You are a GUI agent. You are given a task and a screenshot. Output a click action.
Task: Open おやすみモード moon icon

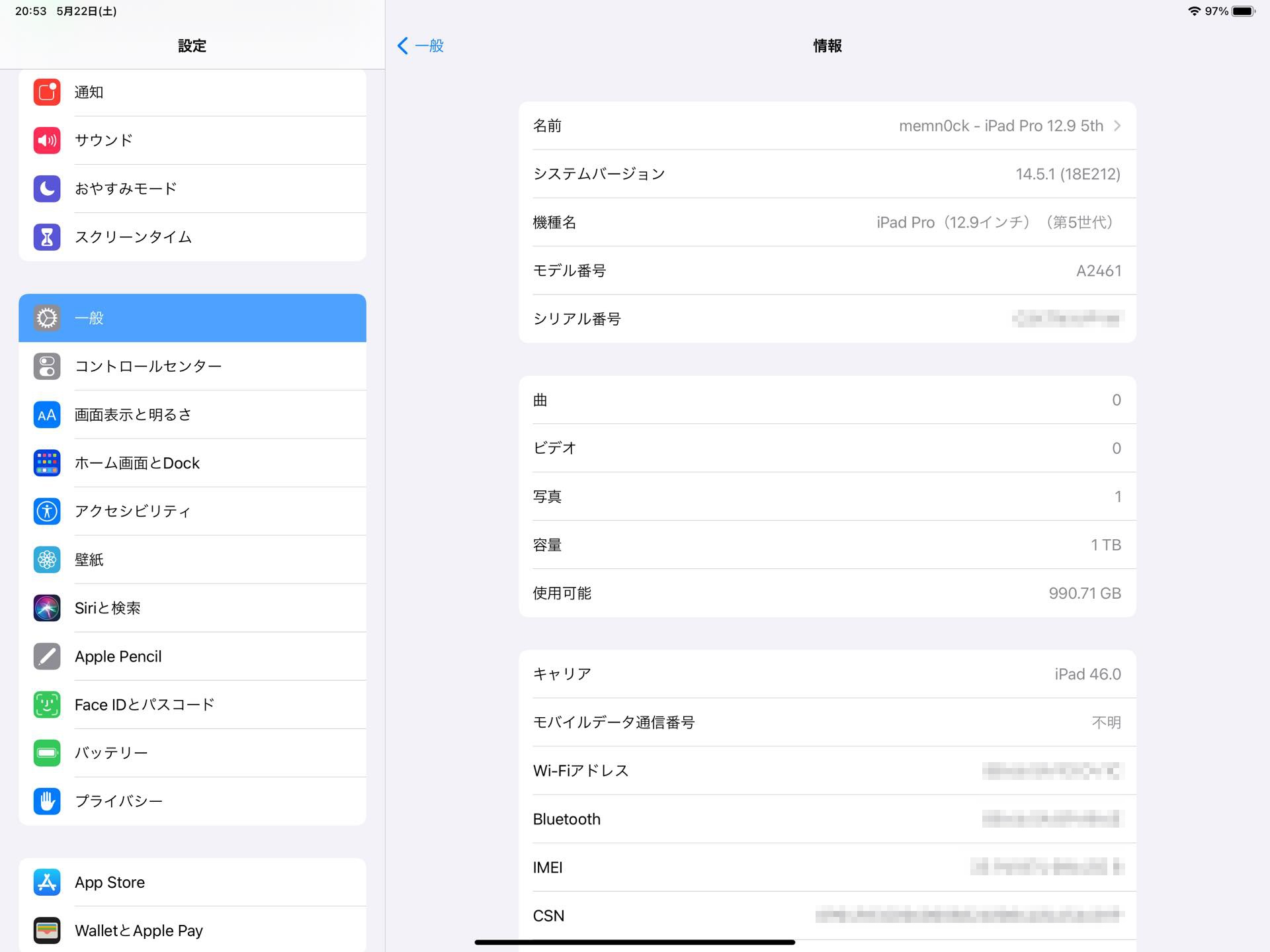(x=47, y=189)
